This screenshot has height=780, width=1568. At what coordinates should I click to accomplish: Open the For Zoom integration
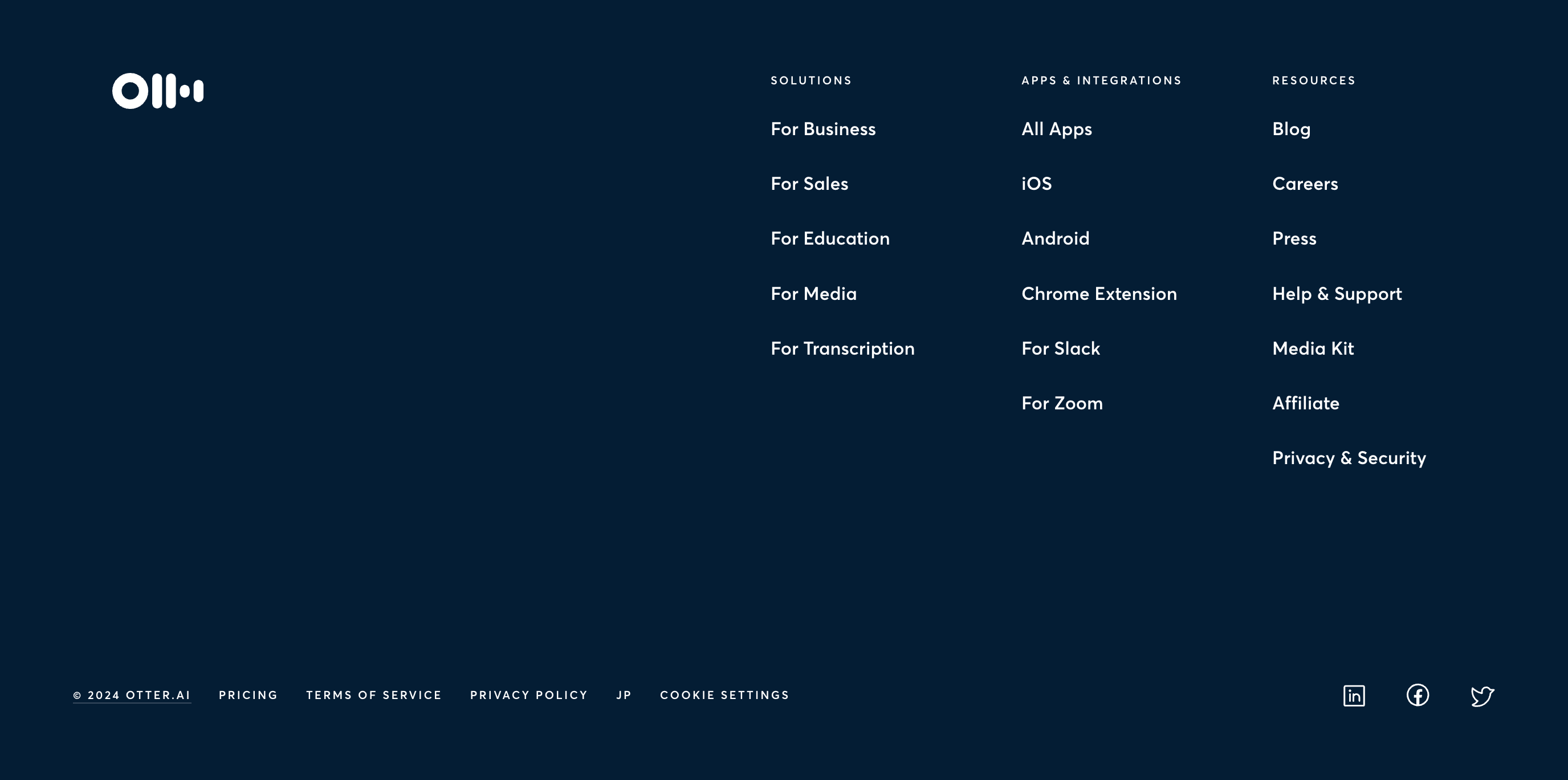pyautogui.click(x=1061, y=403)
